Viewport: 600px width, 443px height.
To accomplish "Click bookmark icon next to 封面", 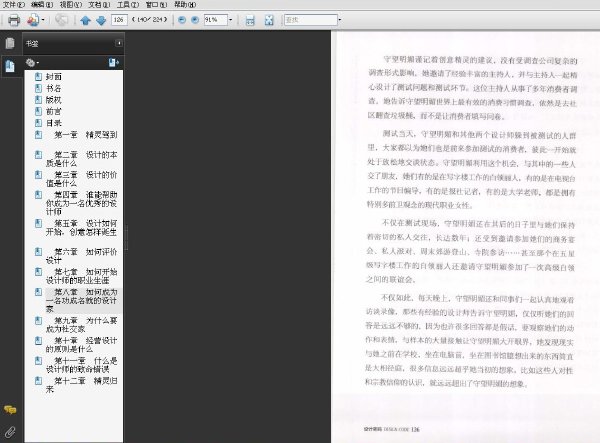I will click(x=38, y=77).
